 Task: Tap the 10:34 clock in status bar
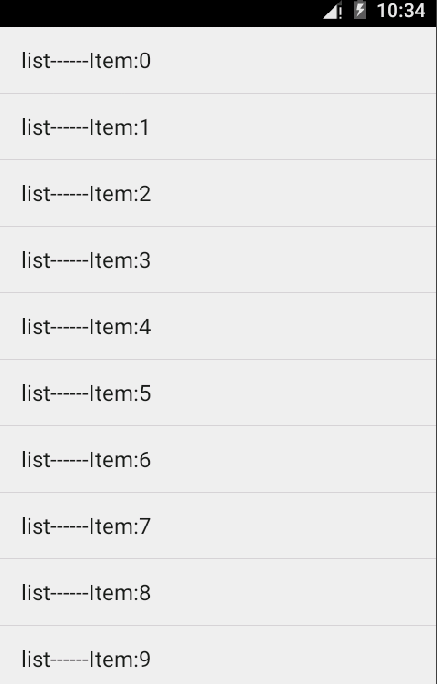[x=401, y=10]
